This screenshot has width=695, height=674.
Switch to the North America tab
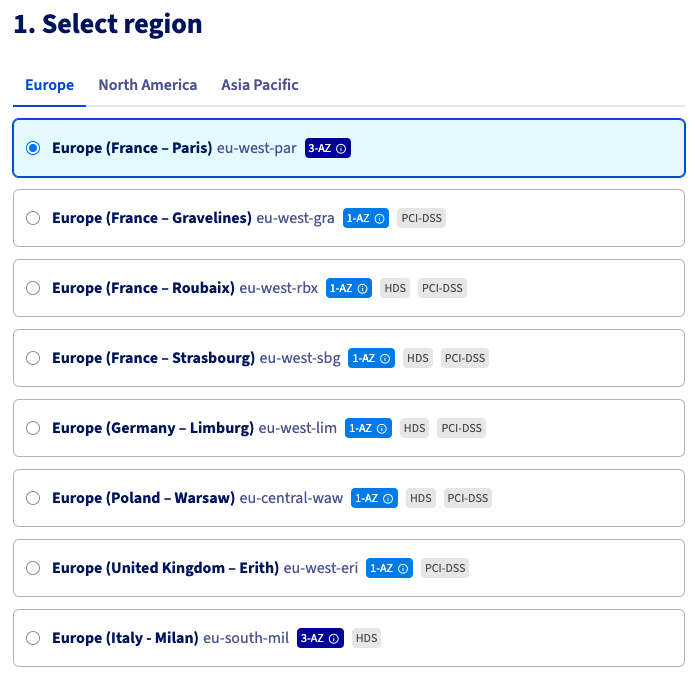click(147, 85)
